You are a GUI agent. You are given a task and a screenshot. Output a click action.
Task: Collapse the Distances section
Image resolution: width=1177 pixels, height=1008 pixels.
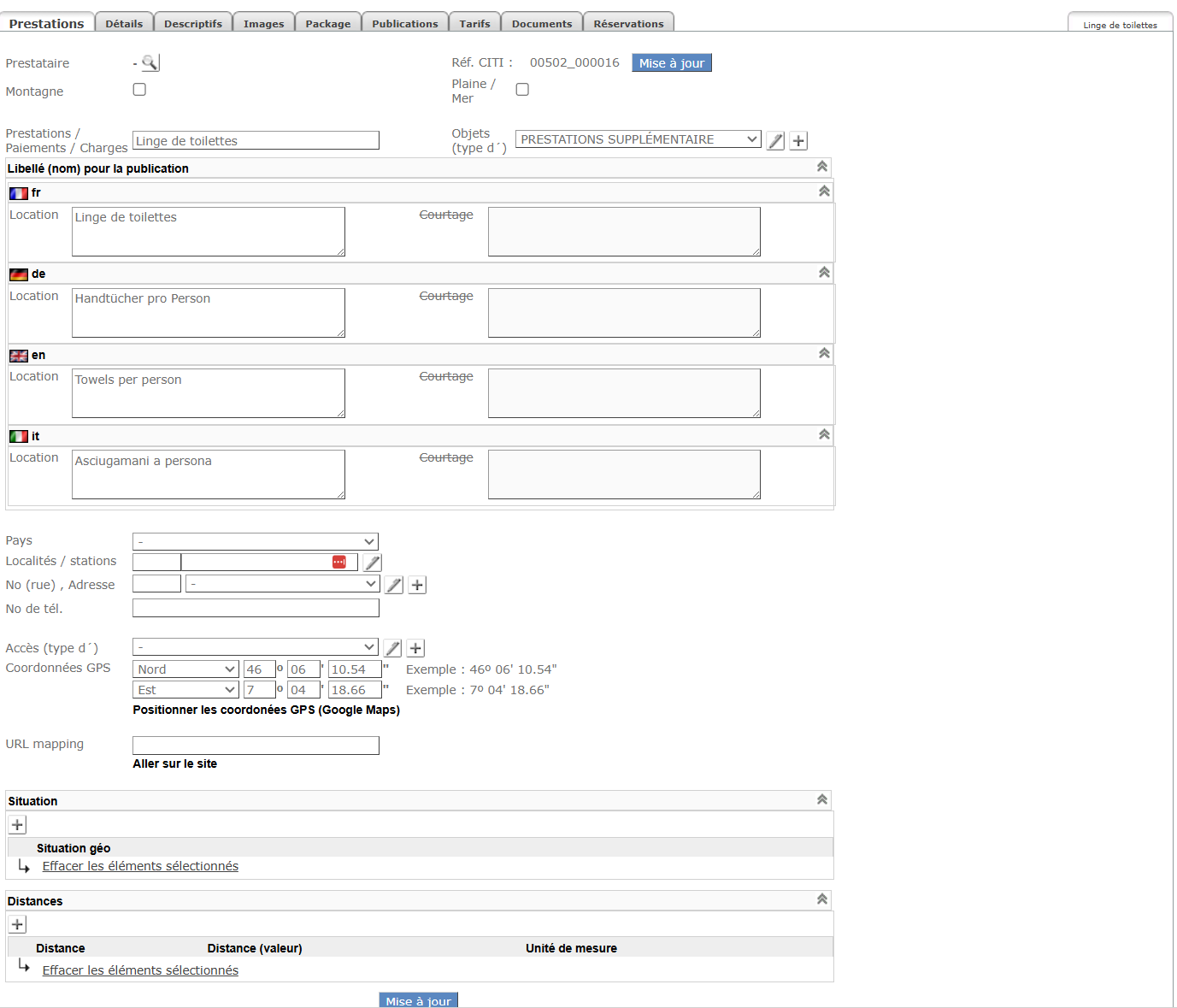tap(821, 899)
